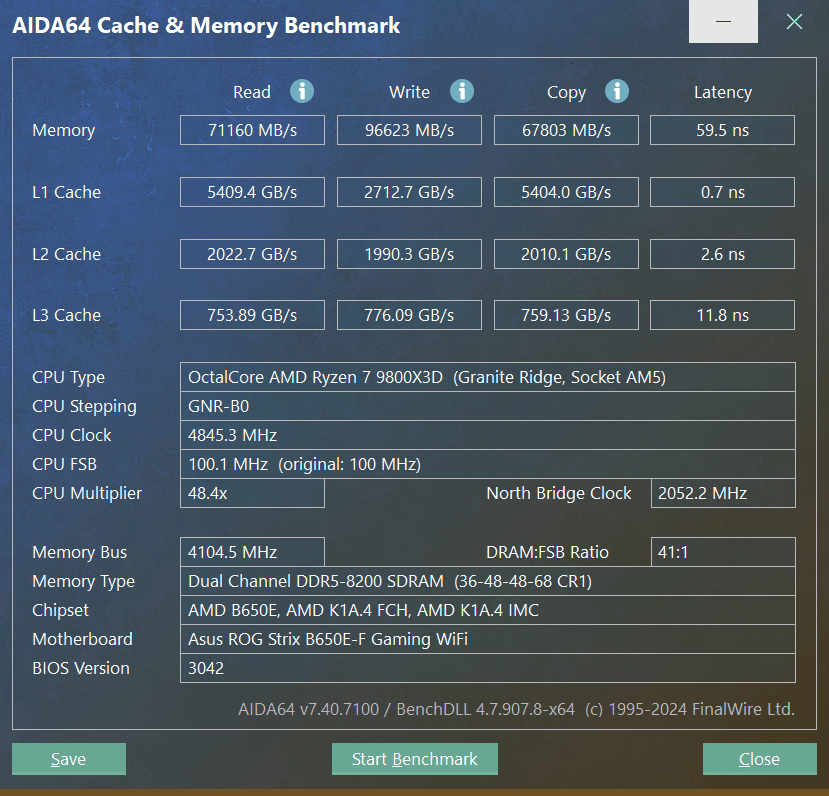This screenshot has width=829, height=796.
Task: Click the L1 Cache copy 5404.0 GB/s
Action: pyautogui.click(x=566, y=192)
